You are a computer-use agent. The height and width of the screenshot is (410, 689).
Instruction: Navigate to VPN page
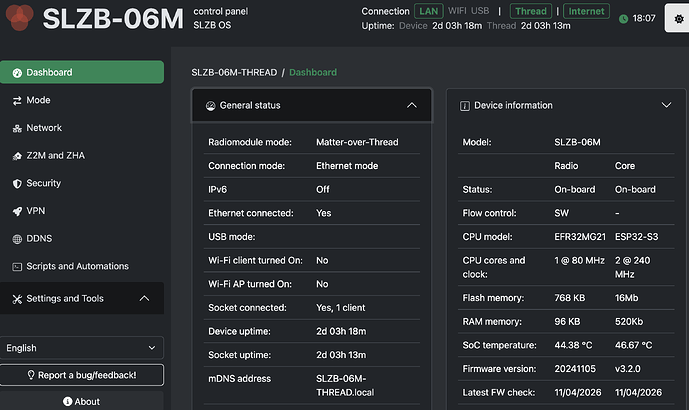pyautogui.click(x=82, y=211)
